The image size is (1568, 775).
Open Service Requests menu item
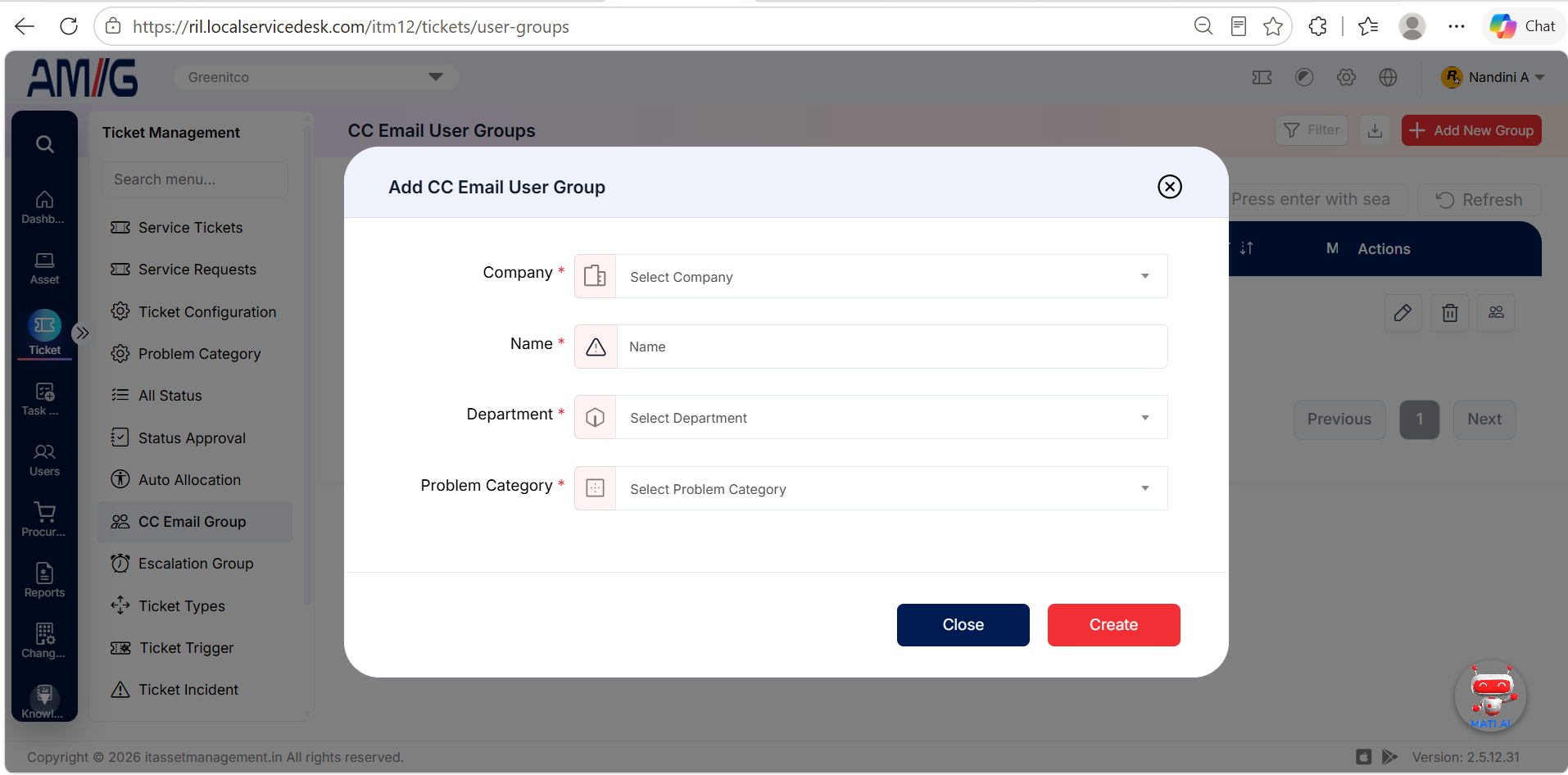pos(194,270)
